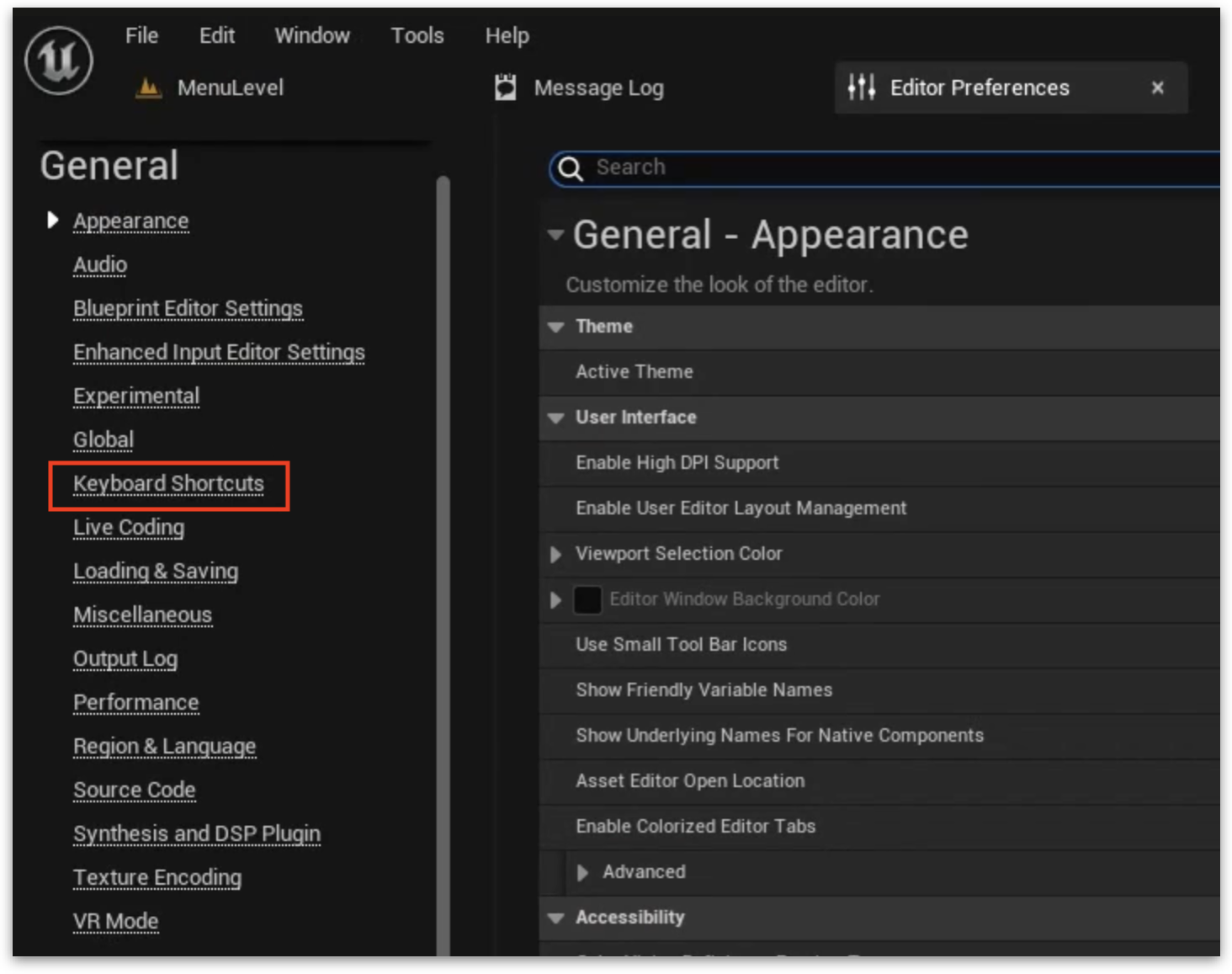
Task: Open the Tools menu
Action: (417, 35)
